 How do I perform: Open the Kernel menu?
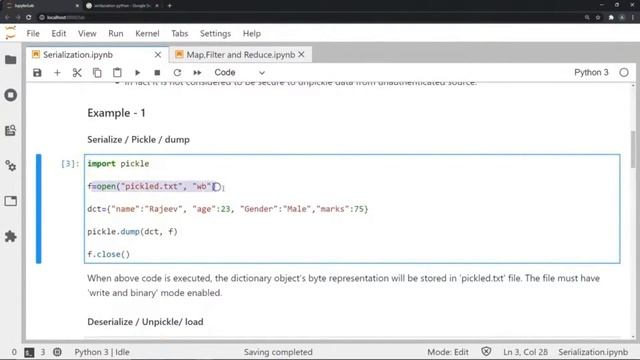click(147, 33)
